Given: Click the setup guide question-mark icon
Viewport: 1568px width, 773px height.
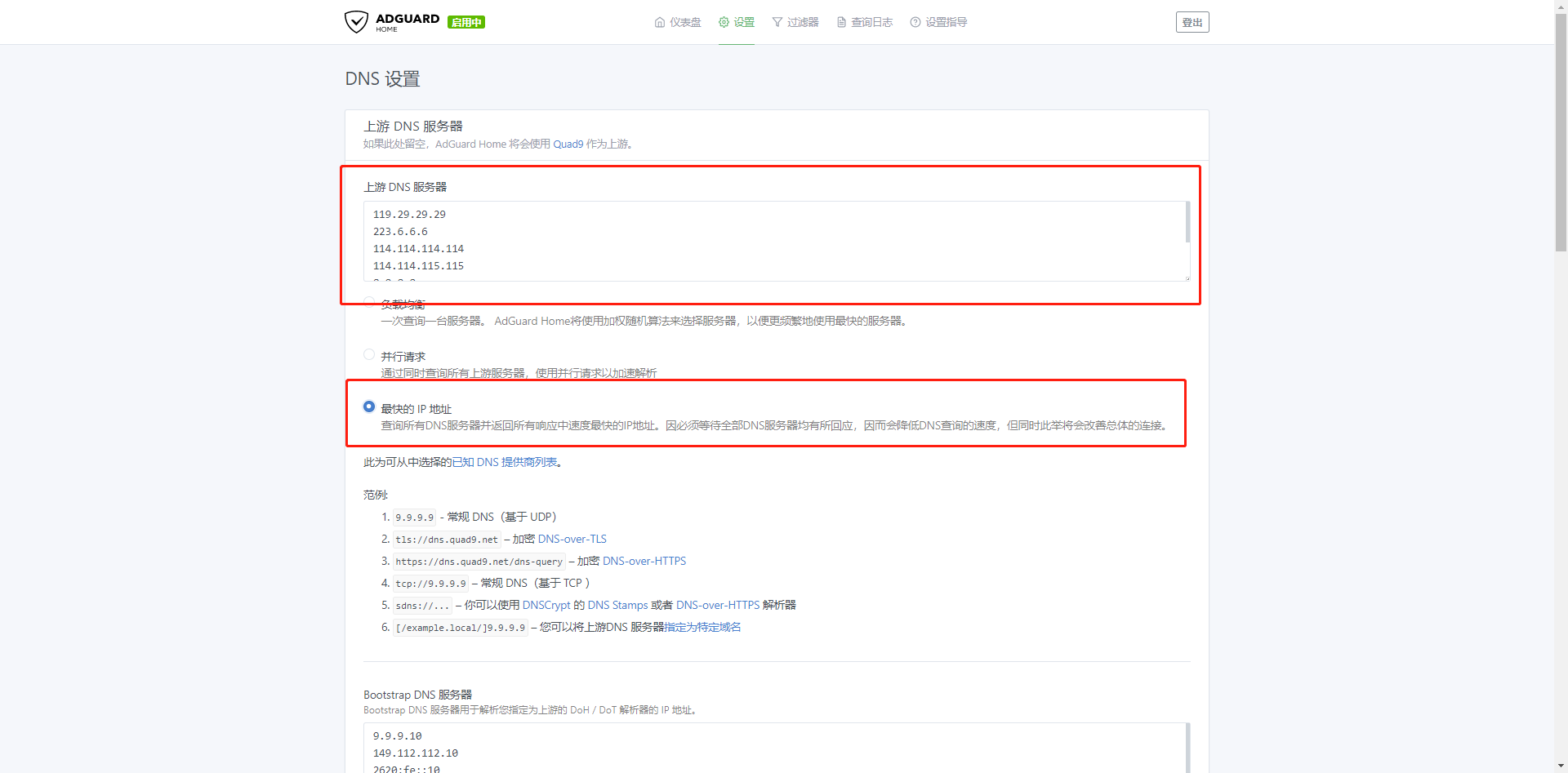Looking at the screenshot, I should click(915, 22).
